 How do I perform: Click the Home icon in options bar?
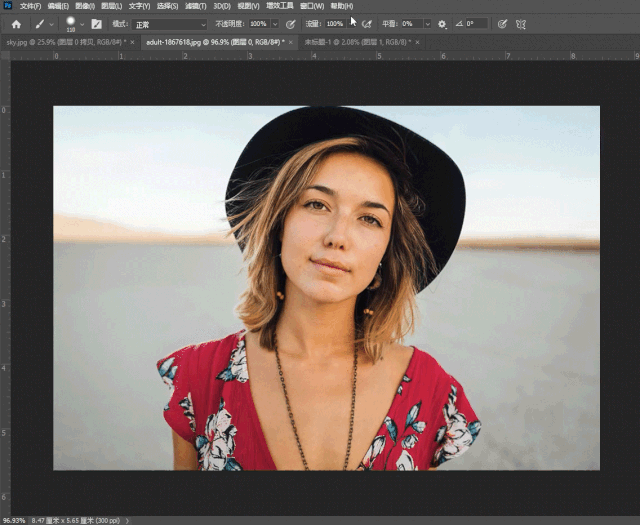point(16,24)
